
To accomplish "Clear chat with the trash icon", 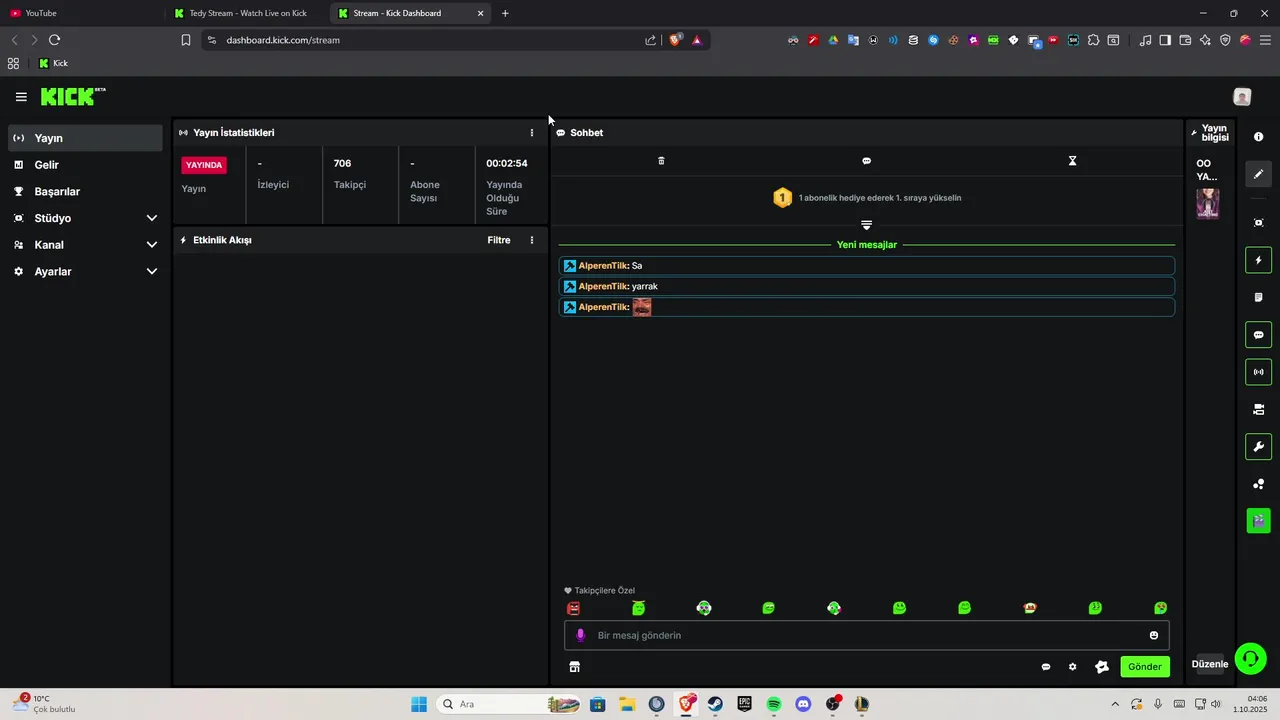I will pyautogui.click(x=661, y=161).
